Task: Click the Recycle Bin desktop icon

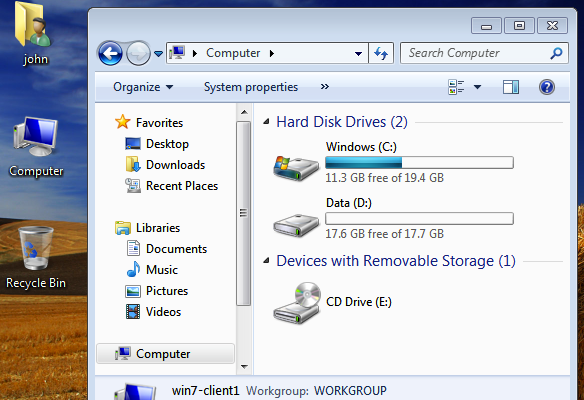Action: pos(36,258)
